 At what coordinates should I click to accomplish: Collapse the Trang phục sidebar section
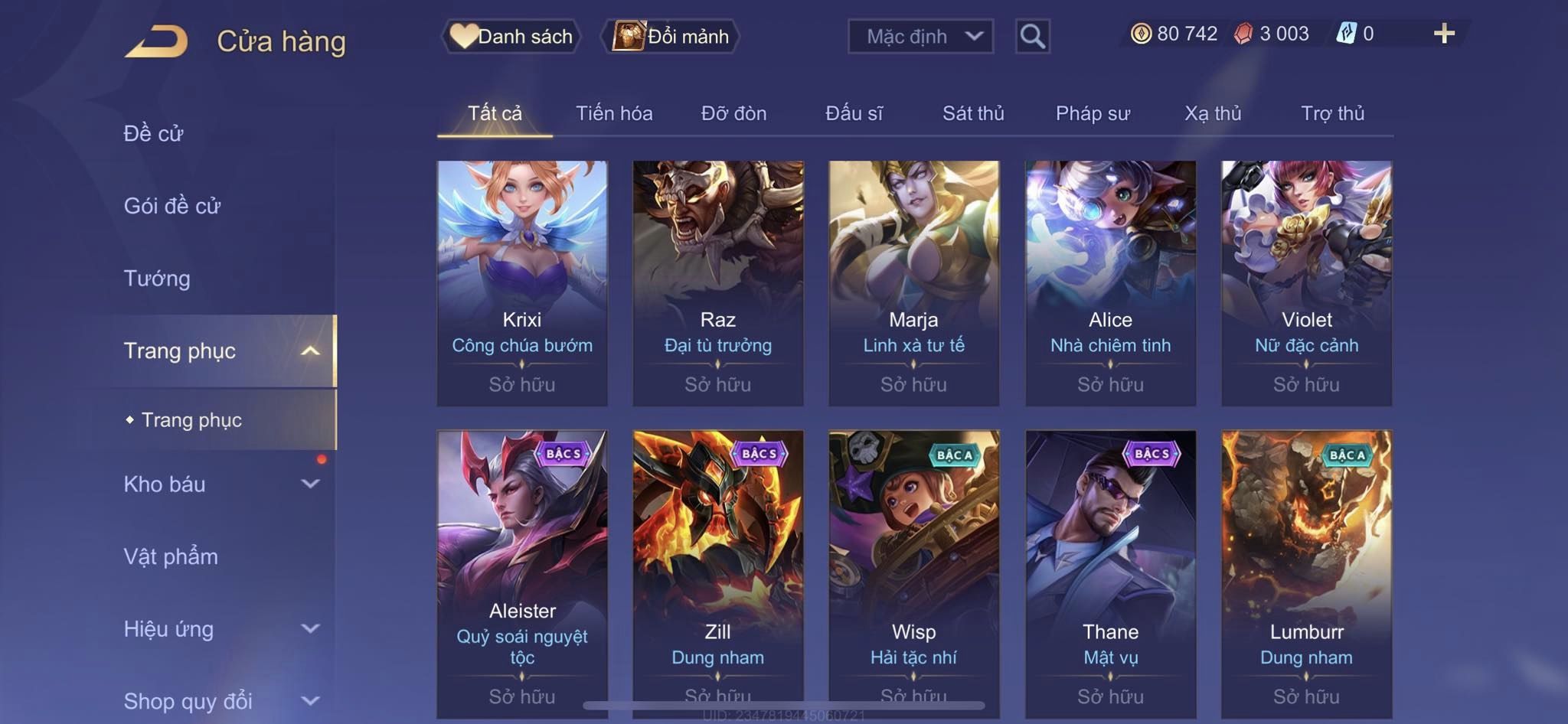coord(310,351)
